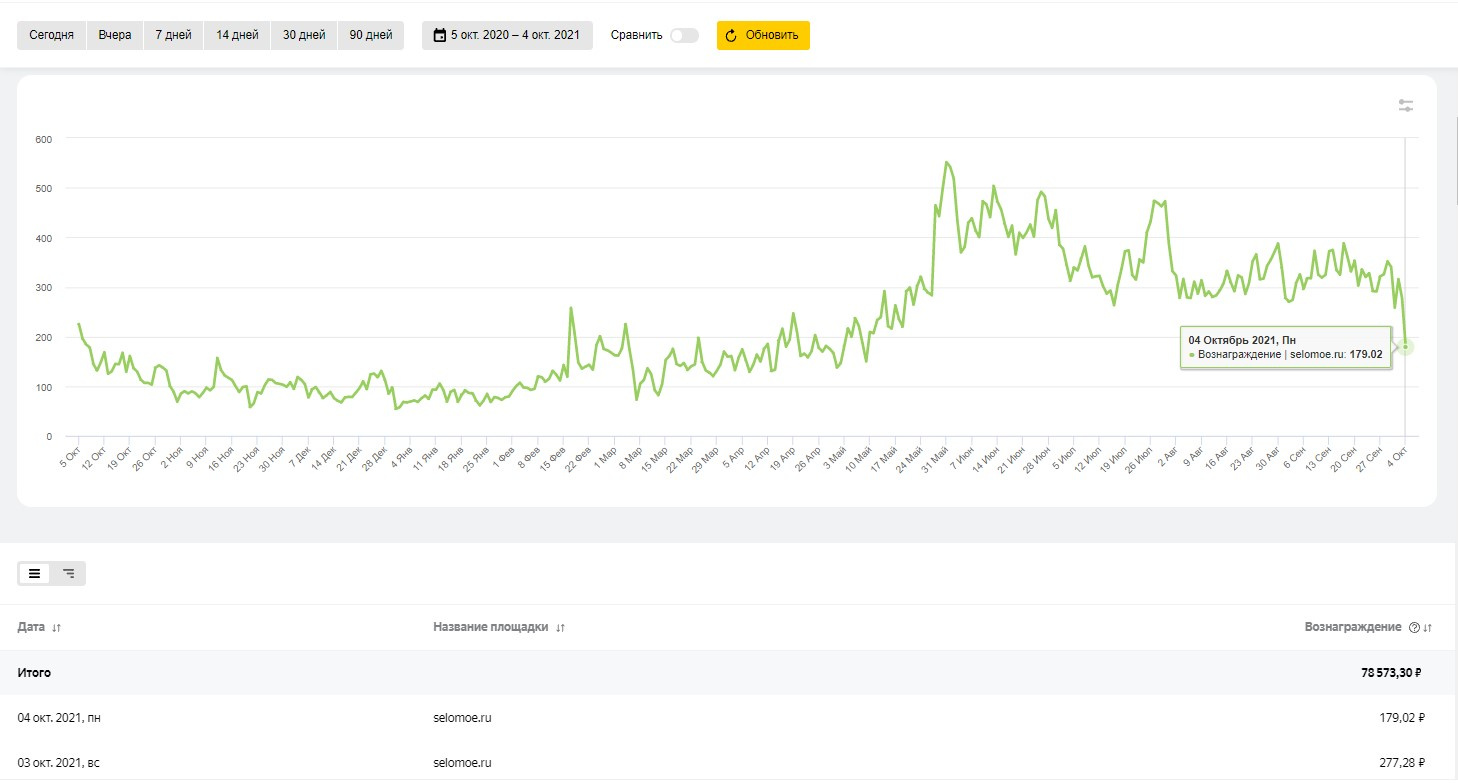Switch to tree hierarchy table view
1458x783 pixels.
pos(68,573)
